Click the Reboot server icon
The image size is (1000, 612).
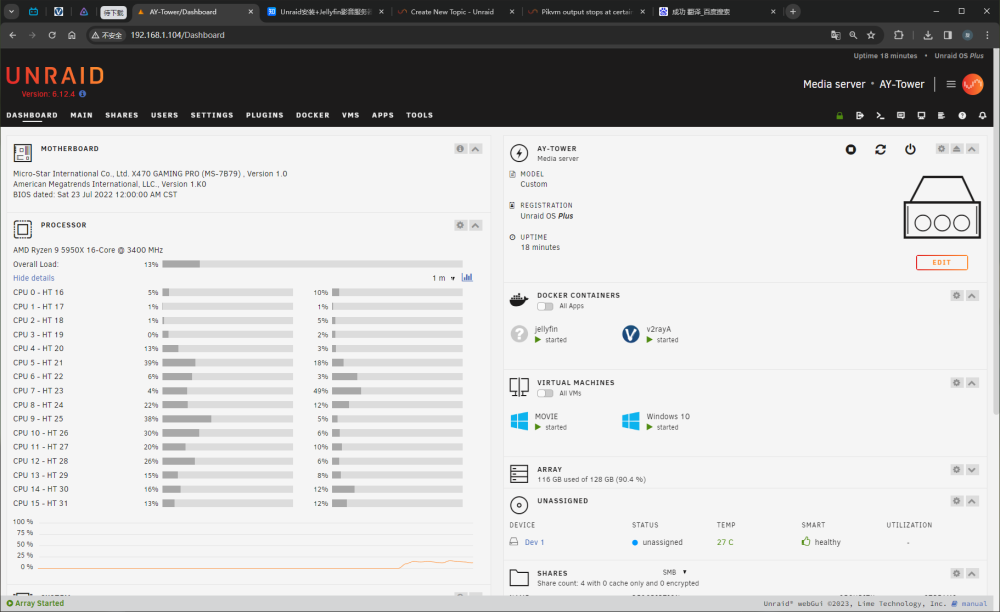(880, 149)
